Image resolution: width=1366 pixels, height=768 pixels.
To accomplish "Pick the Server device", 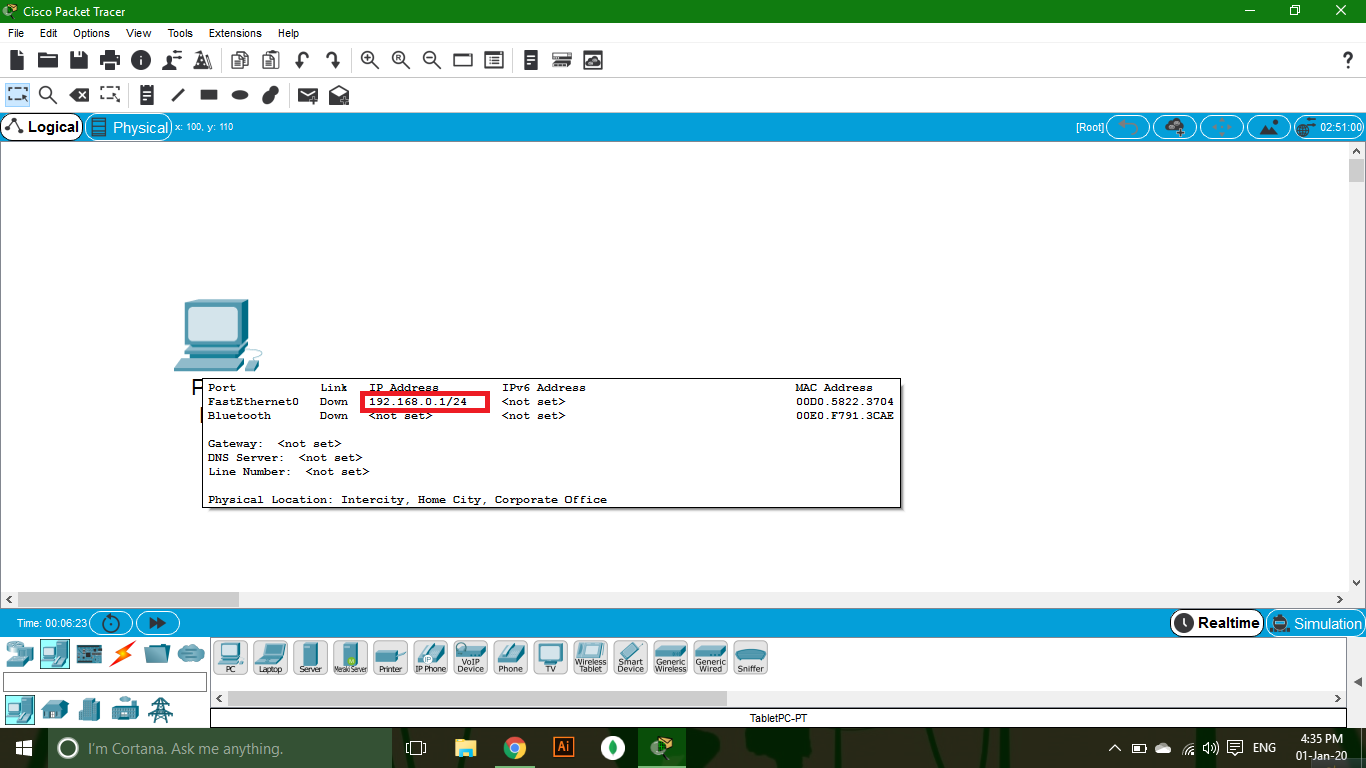I will (310, 658).
